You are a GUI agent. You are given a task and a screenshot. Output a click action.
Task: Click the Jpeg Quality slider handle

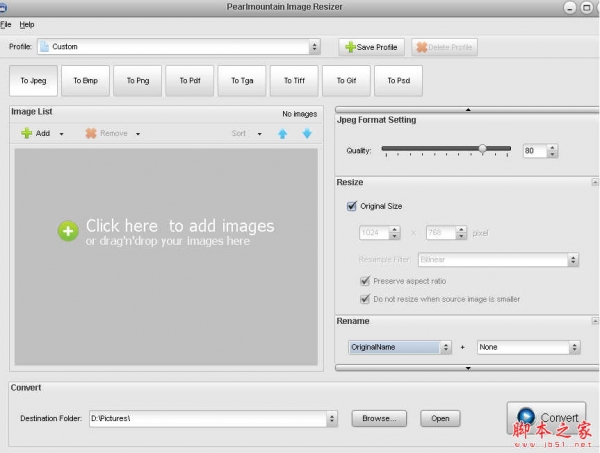pyautogui.click(x=483, y=149)
